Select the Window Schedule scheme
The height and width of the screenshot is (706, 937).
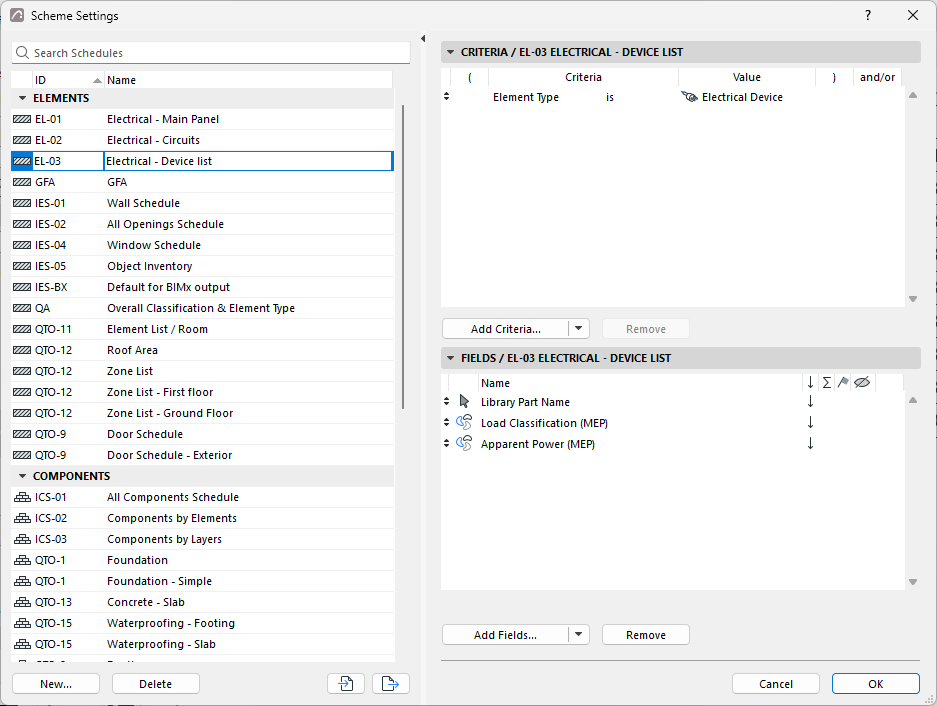pyautogui.click(x=203, y=245)
